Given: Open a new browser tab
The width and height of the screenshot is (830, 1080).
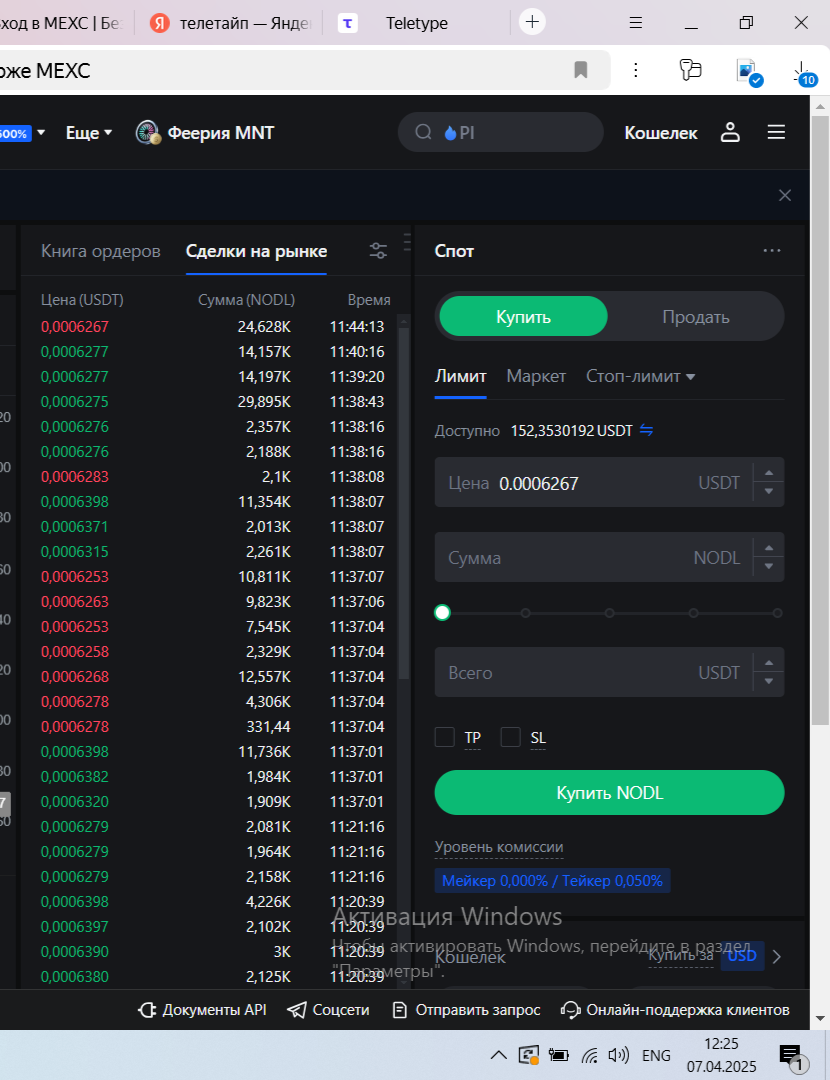Looking at the screenshot, I should pos(532,23).
